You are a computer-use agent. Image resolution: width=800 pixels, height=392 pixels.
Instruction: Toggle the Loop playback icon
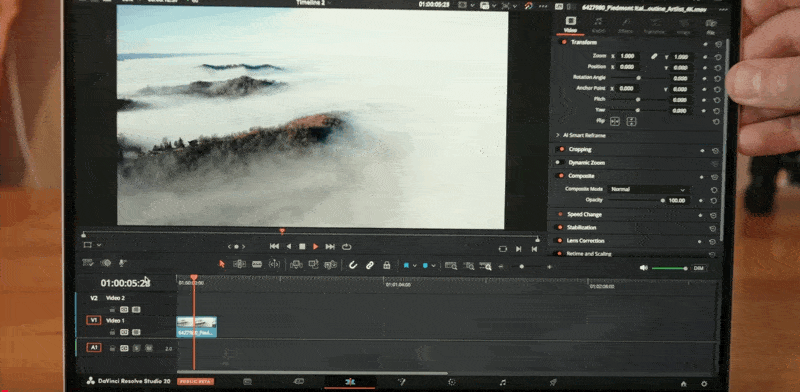[x=347, y=247]
